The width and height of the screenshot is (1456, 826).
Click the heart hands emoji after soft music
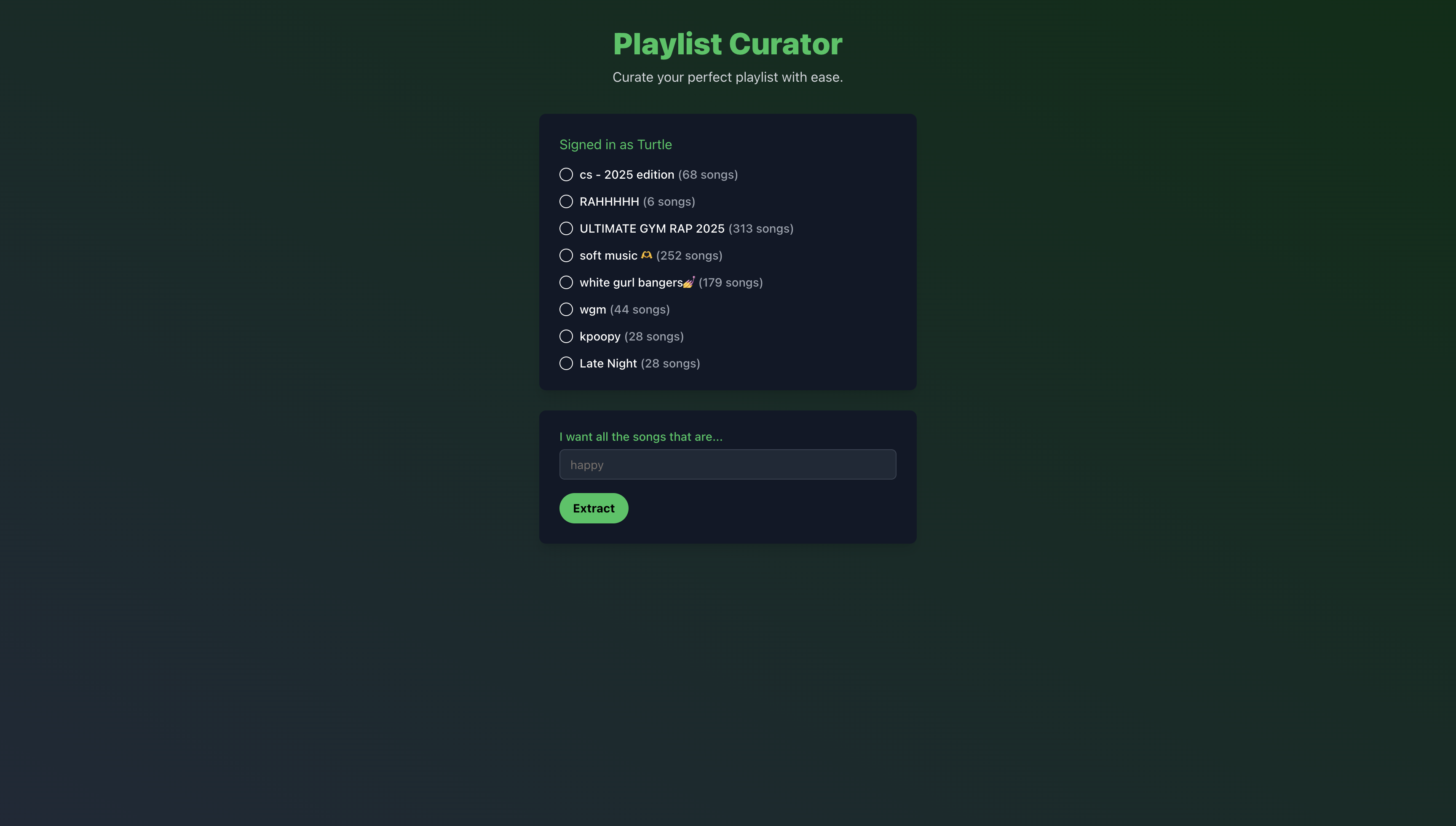[646, 255]
